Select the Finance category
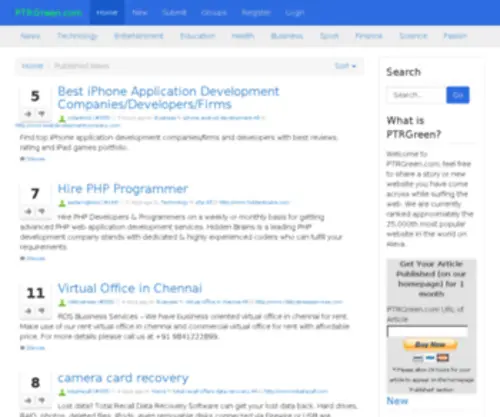 369,36
